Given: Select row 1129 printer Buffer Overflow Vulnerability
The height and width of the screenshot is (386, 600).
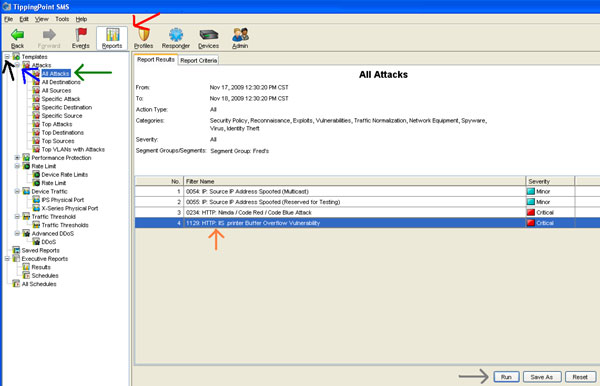Looking at the screenshot, I should click(367, 223).
